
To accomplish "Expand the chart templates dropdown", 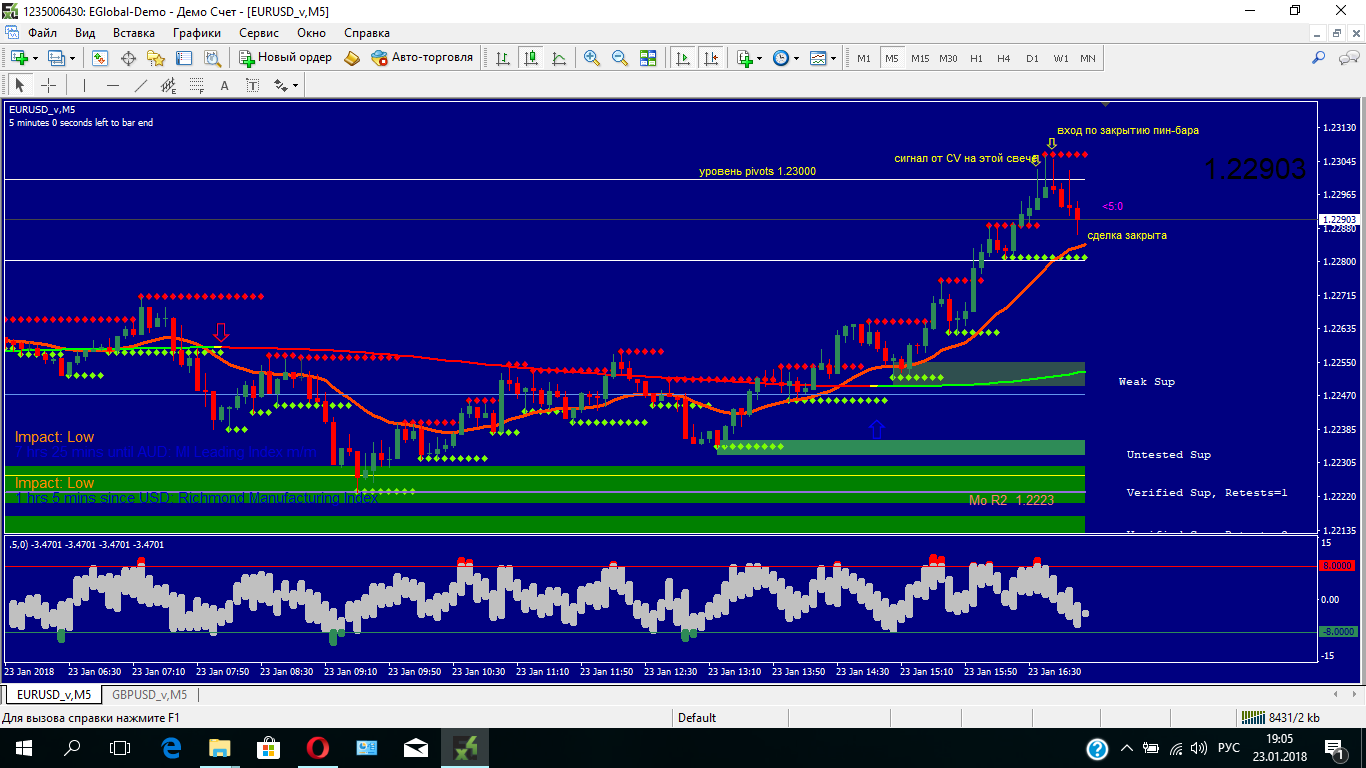I will 833,58.
